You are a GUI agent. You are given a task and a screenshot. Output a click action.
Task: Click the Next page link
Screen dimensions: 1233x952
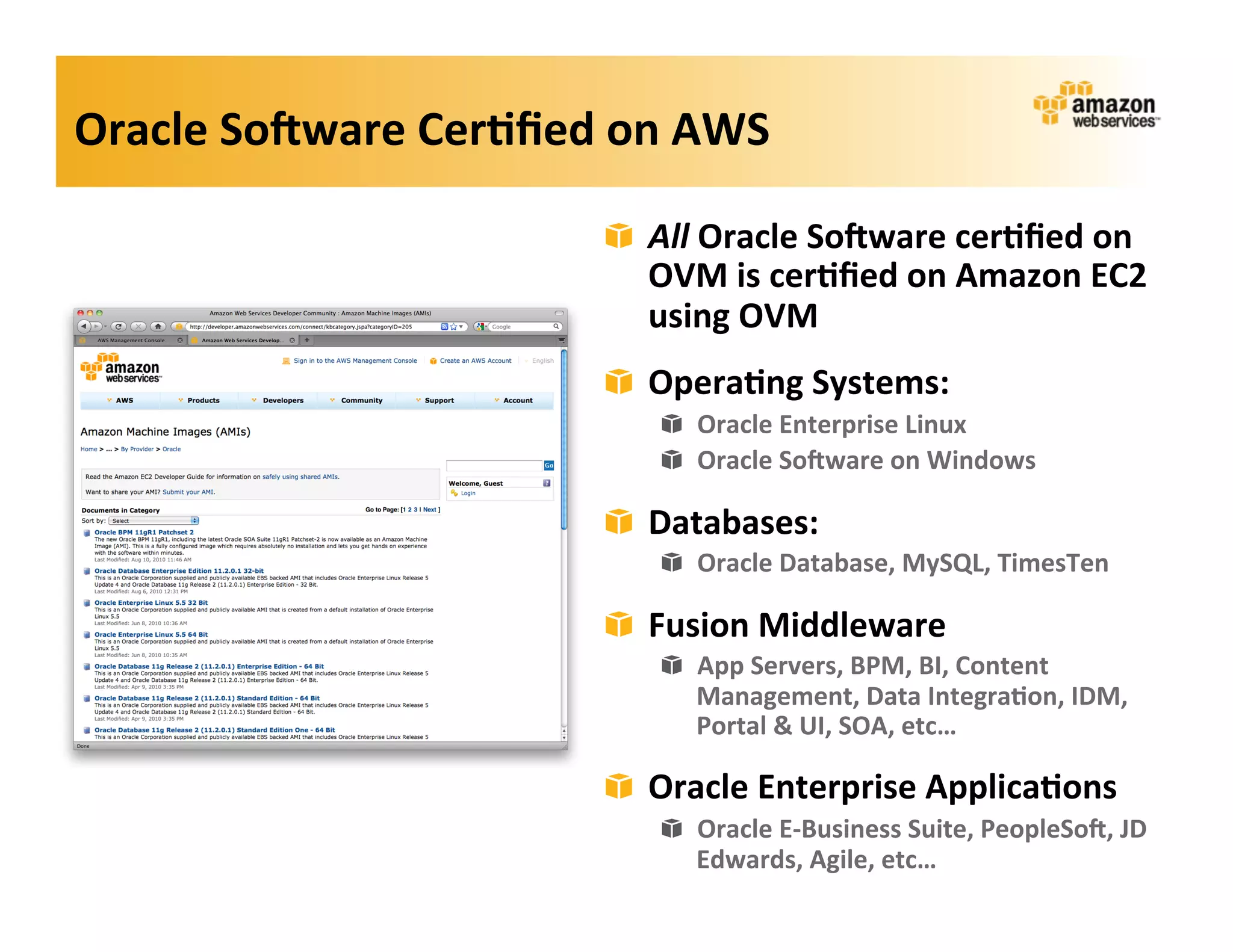(x=430, y=510)
